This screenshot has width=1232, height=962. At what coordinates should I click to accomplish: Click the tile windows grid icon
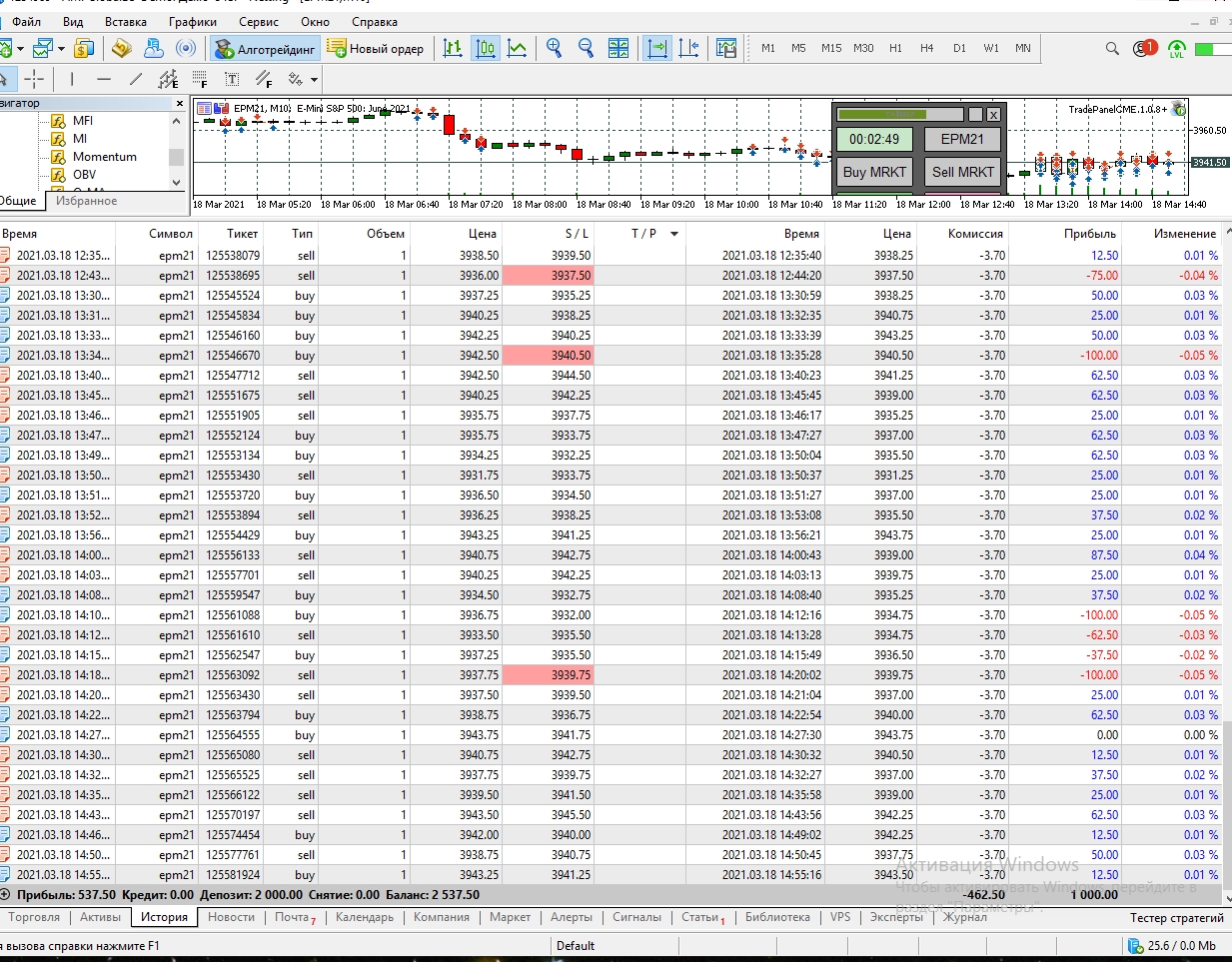618,48
